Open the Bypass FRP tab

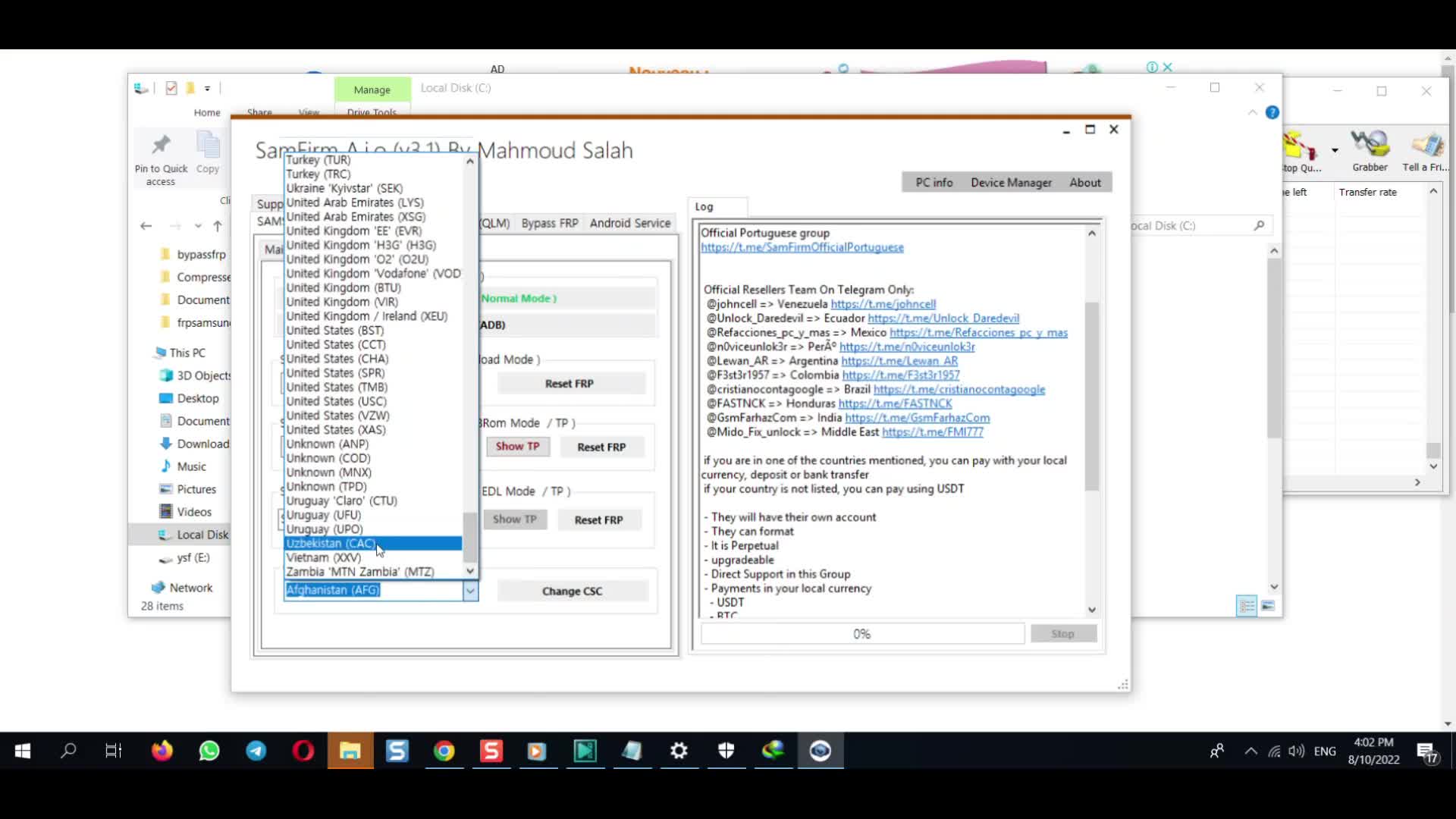(x=549, y=223)
